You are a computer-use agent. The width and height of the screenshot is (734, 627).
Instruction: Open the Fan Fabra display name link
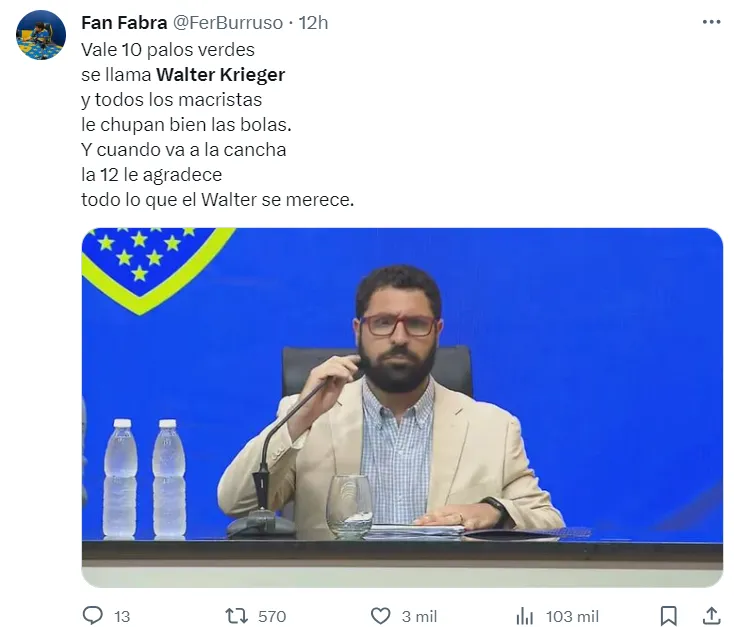tap(124, 22)
